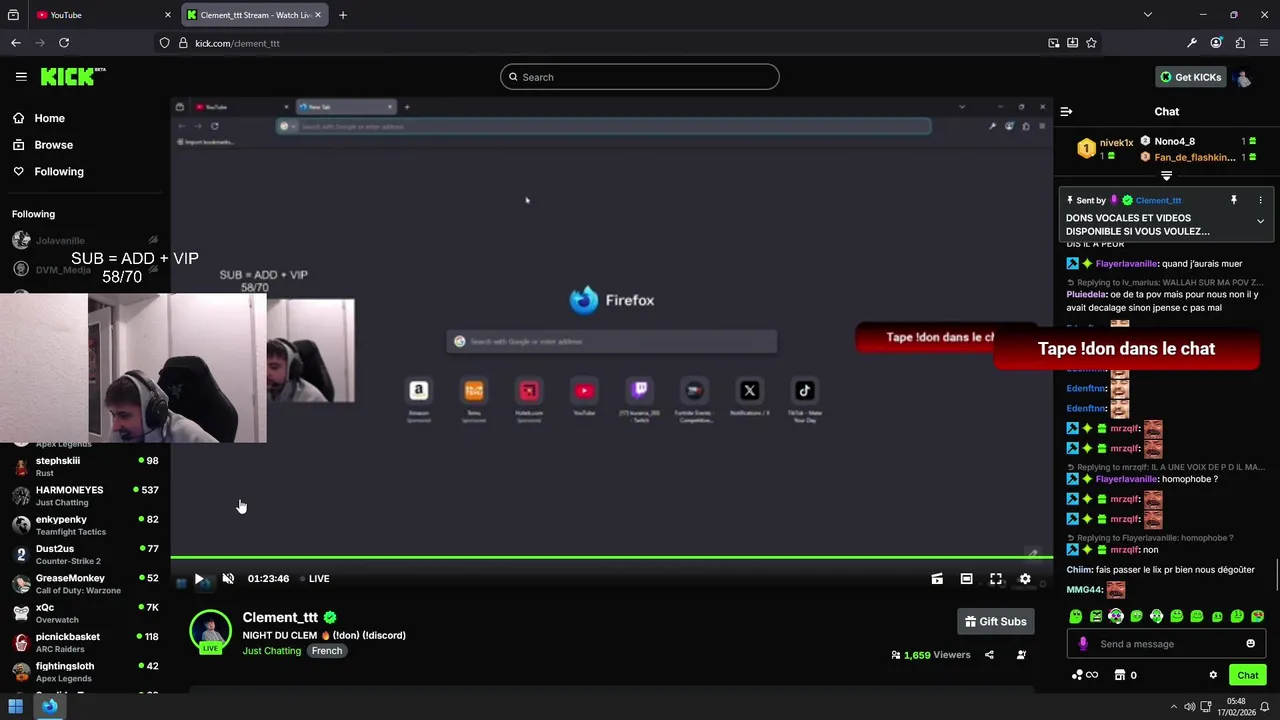Click MMG44 username in chat

1085,590
